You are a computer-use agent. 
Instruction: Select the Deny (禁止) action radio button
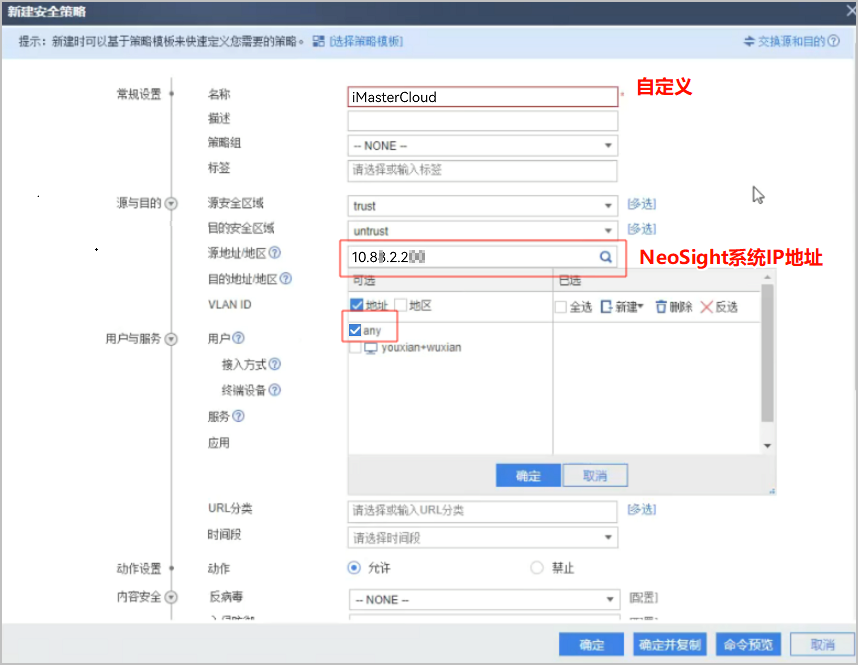coord(537,568)
